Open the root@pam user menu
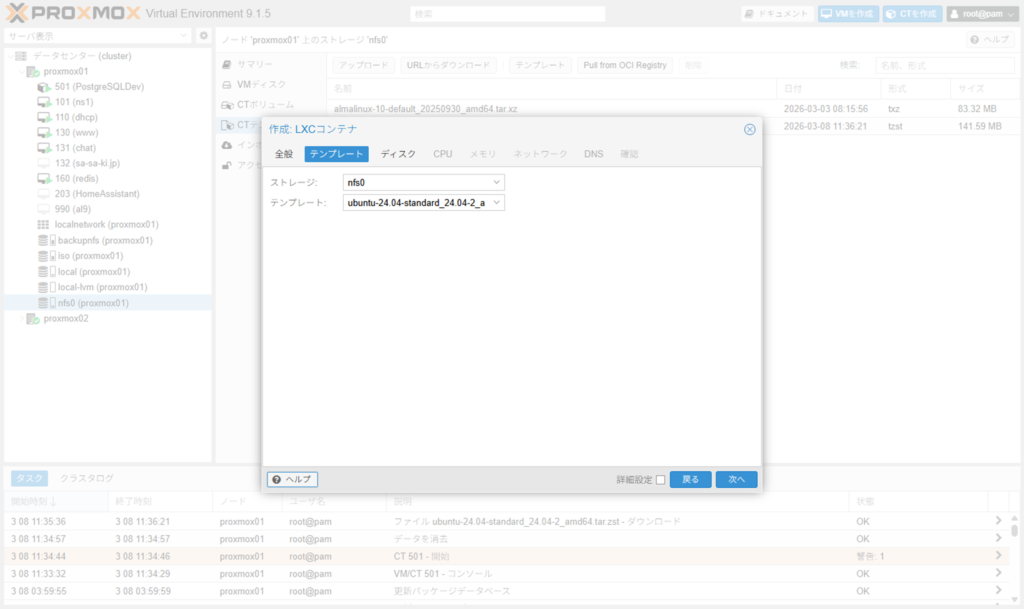 (981, 14)
